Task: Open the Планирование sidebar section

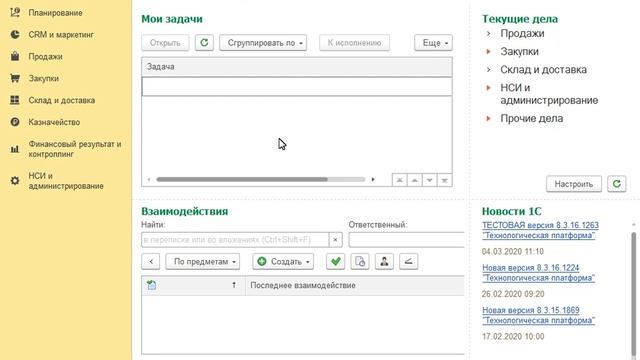Action: pos(56,13)
